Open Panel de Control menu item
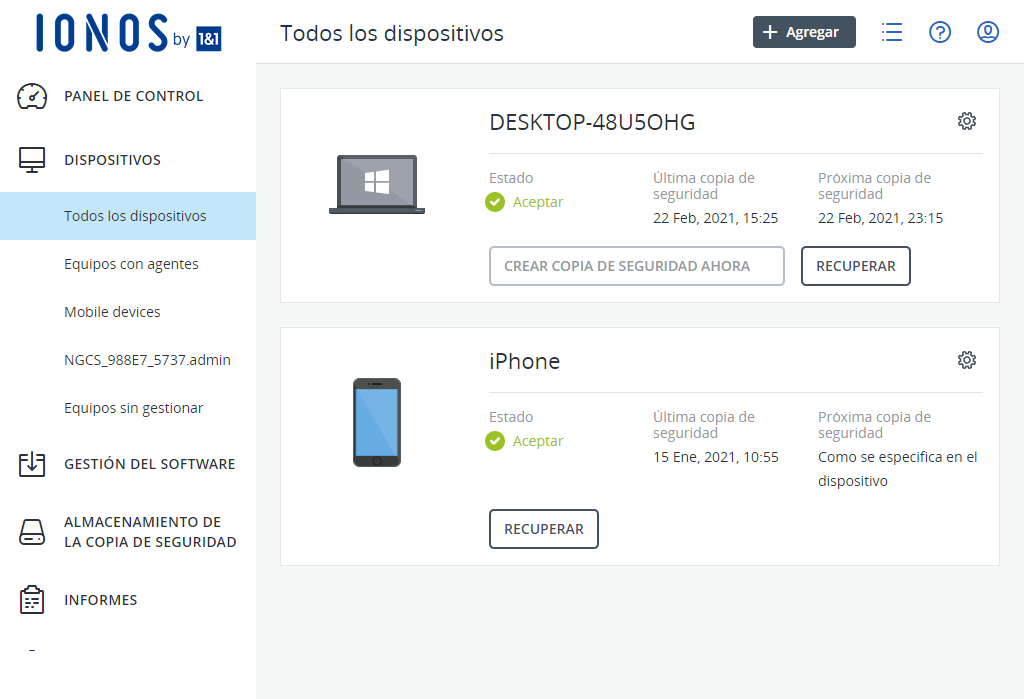Viewport: 1024px width, 699px height. point(134,96)
